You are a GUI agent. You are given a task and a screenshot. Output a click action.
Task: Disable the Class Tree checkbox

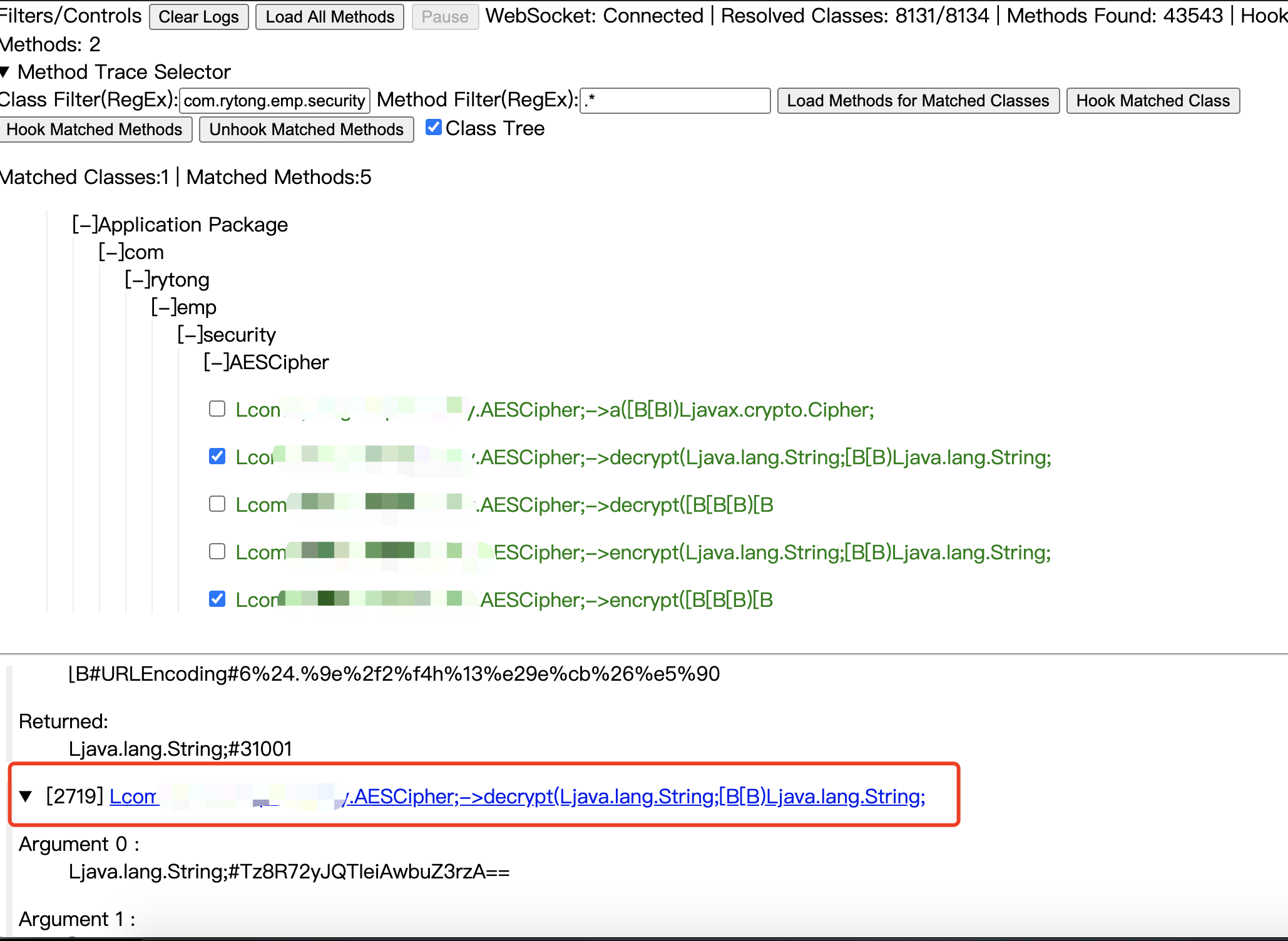[x=434, y=128]
